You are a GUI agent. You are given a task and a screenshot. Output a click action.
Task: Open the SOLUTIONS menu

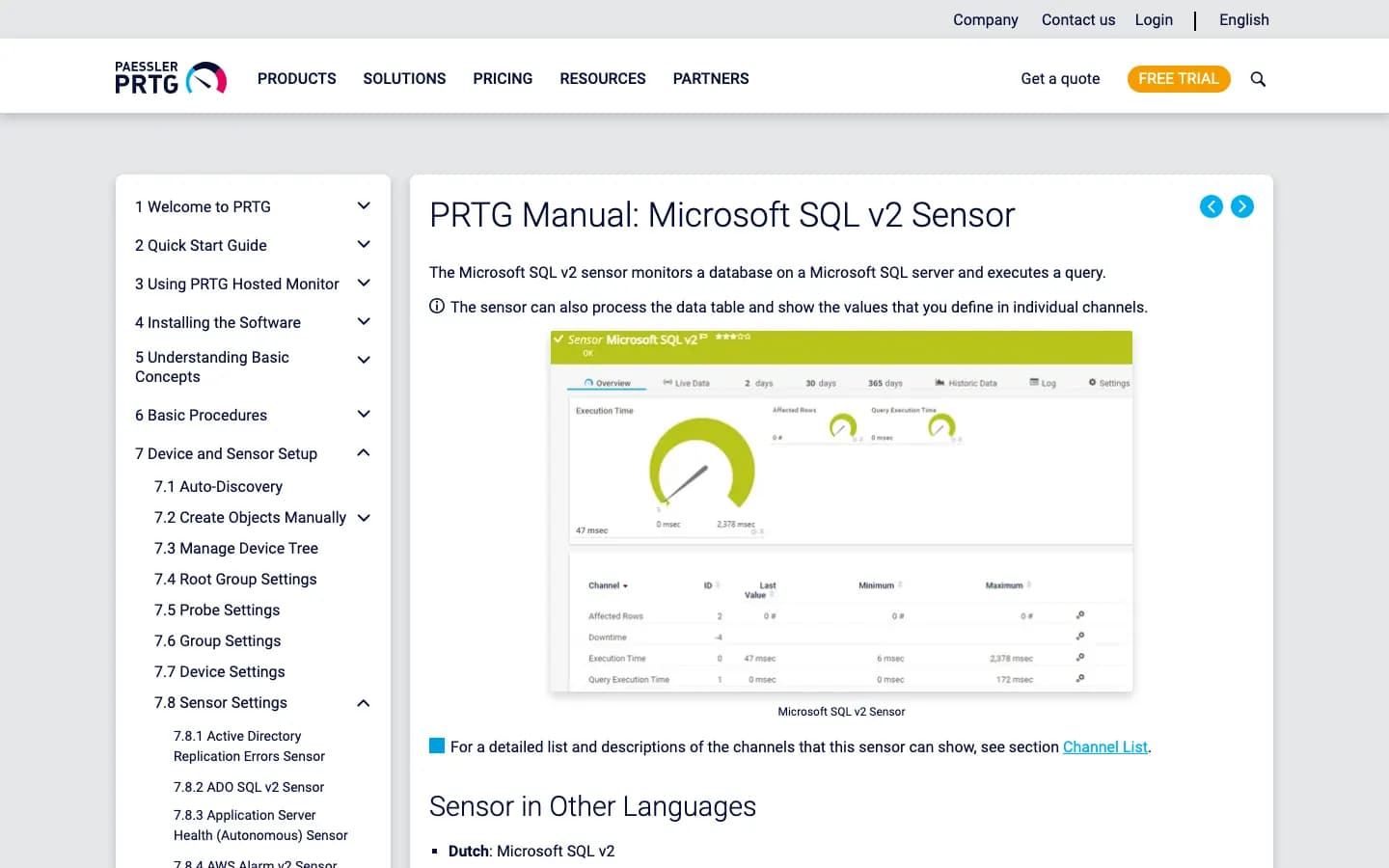[x=404, y=79]
